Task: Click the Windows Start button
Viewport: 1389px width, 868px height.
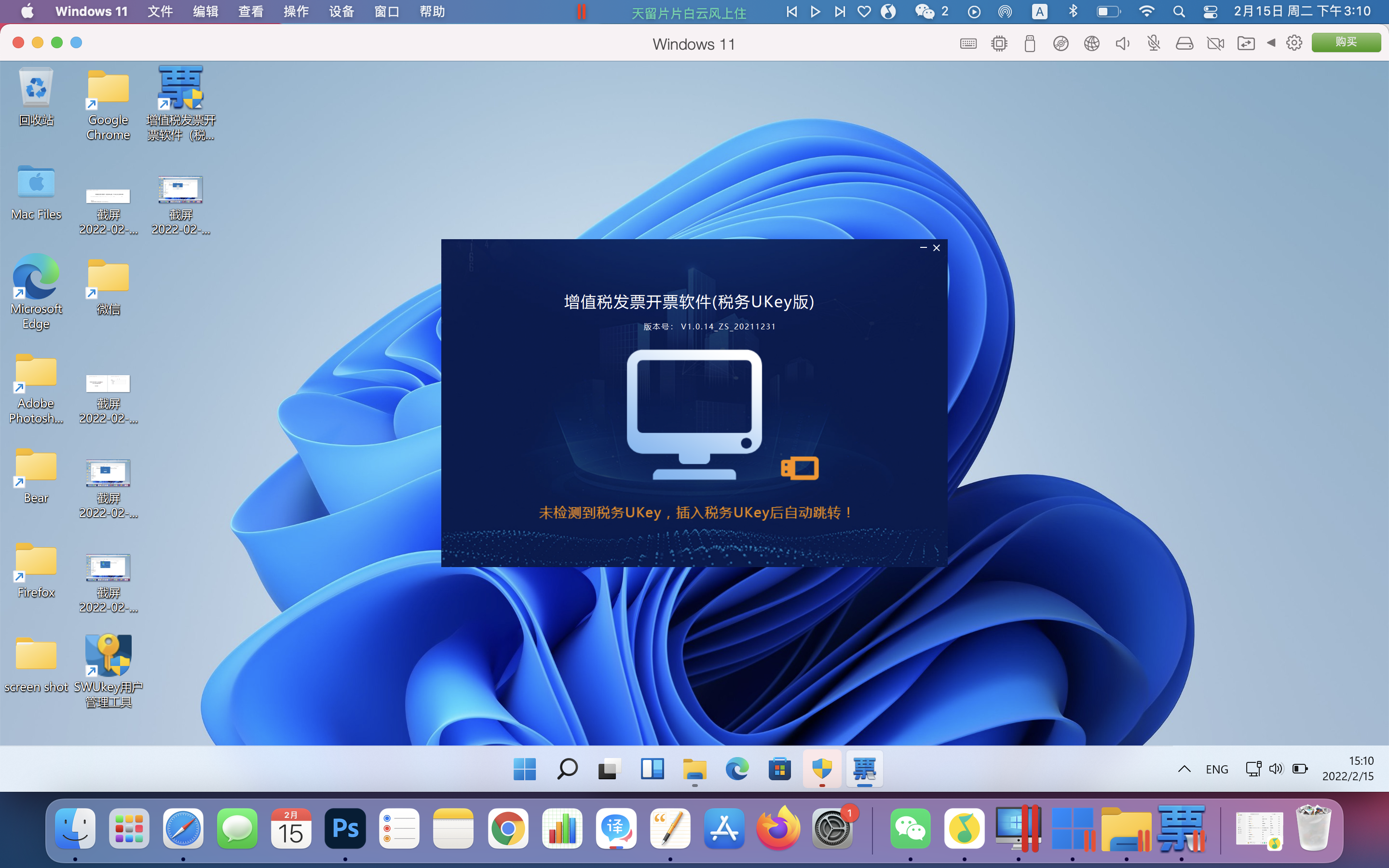Action: 525,769
